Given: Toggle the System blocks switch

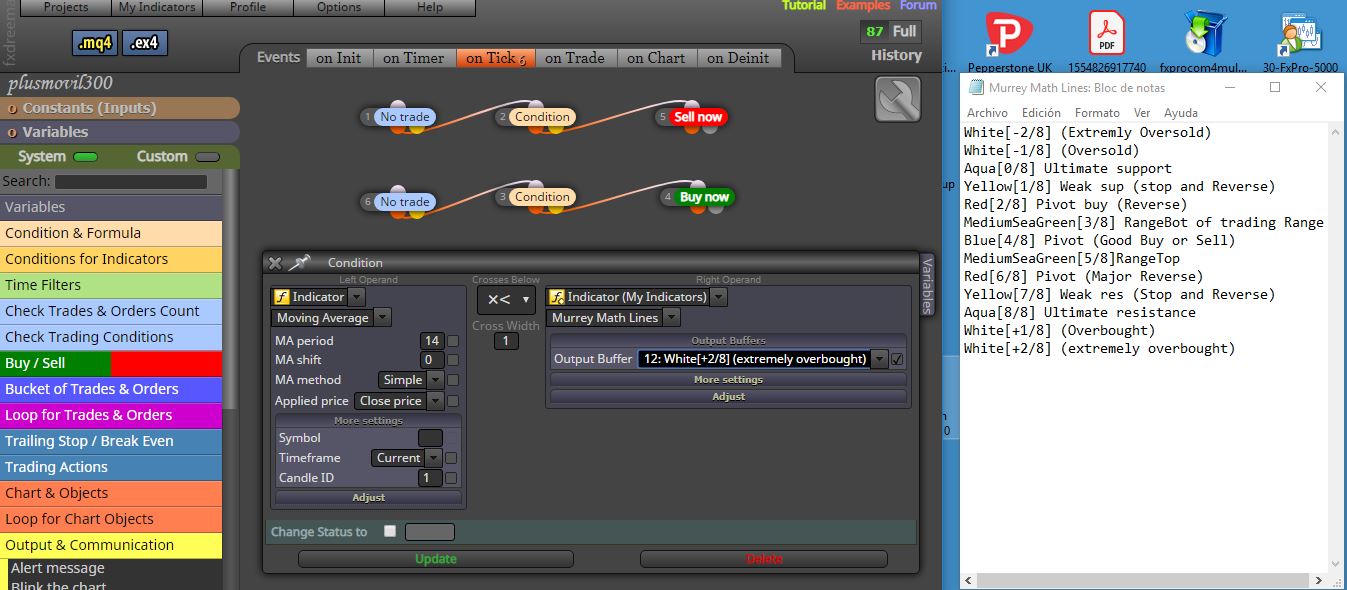Looking at the screenshot, I should (x=86, y=157).
